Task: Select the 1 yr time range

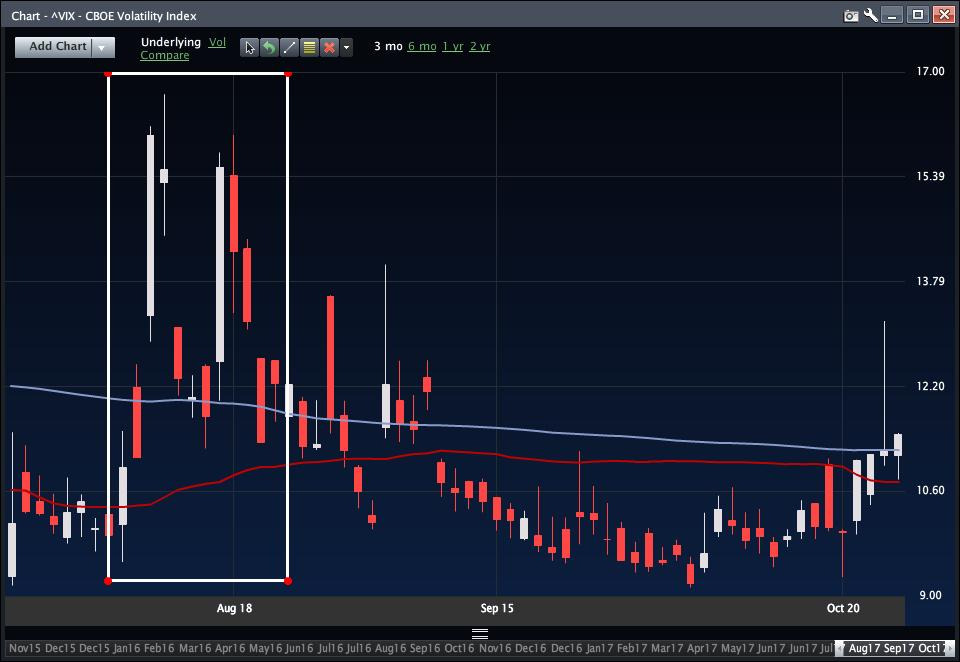Action: (452, 47)
